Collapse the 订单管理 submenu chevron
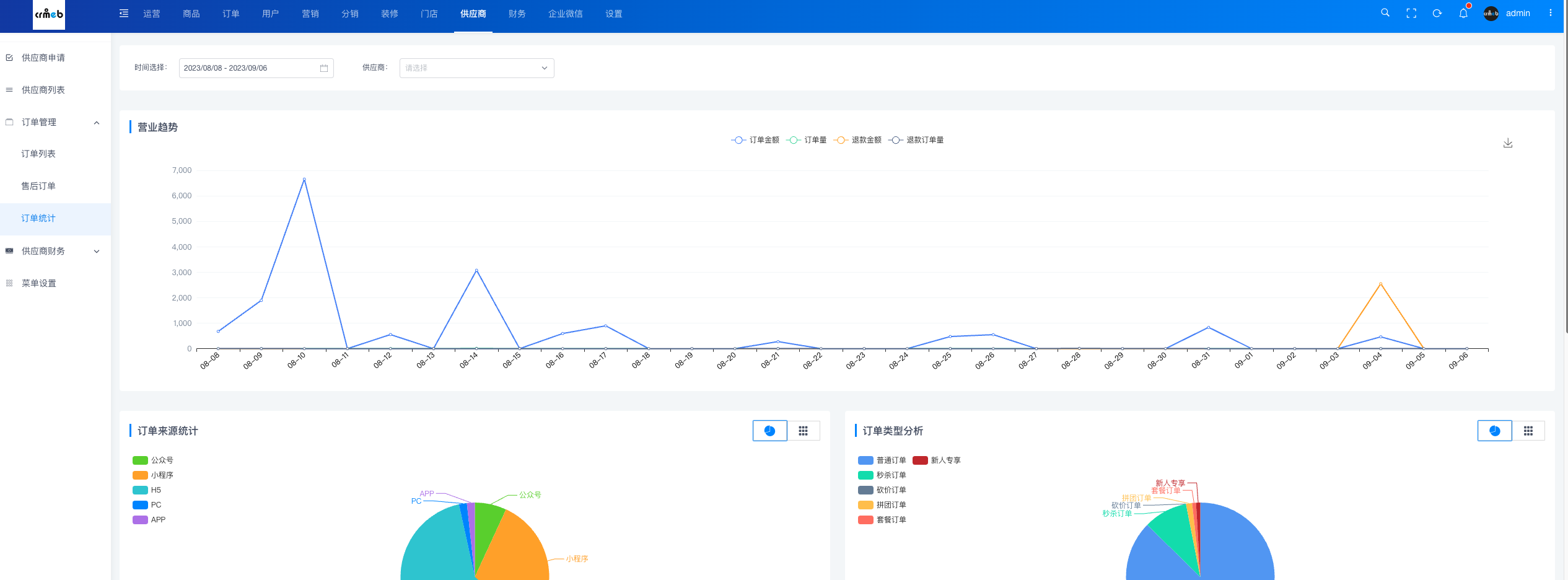The width and height of the screenshot is (1568, 580). pyautogui.click(x=97, y=123)
